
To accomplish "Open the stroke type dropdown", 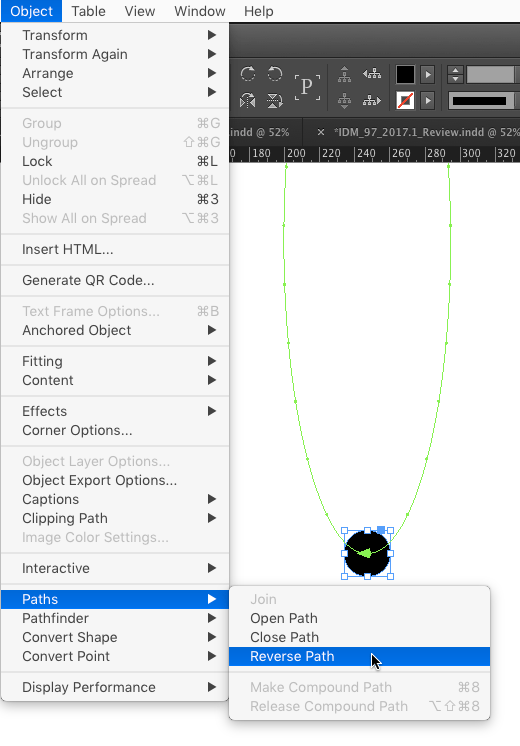I will tap(482, 100).
